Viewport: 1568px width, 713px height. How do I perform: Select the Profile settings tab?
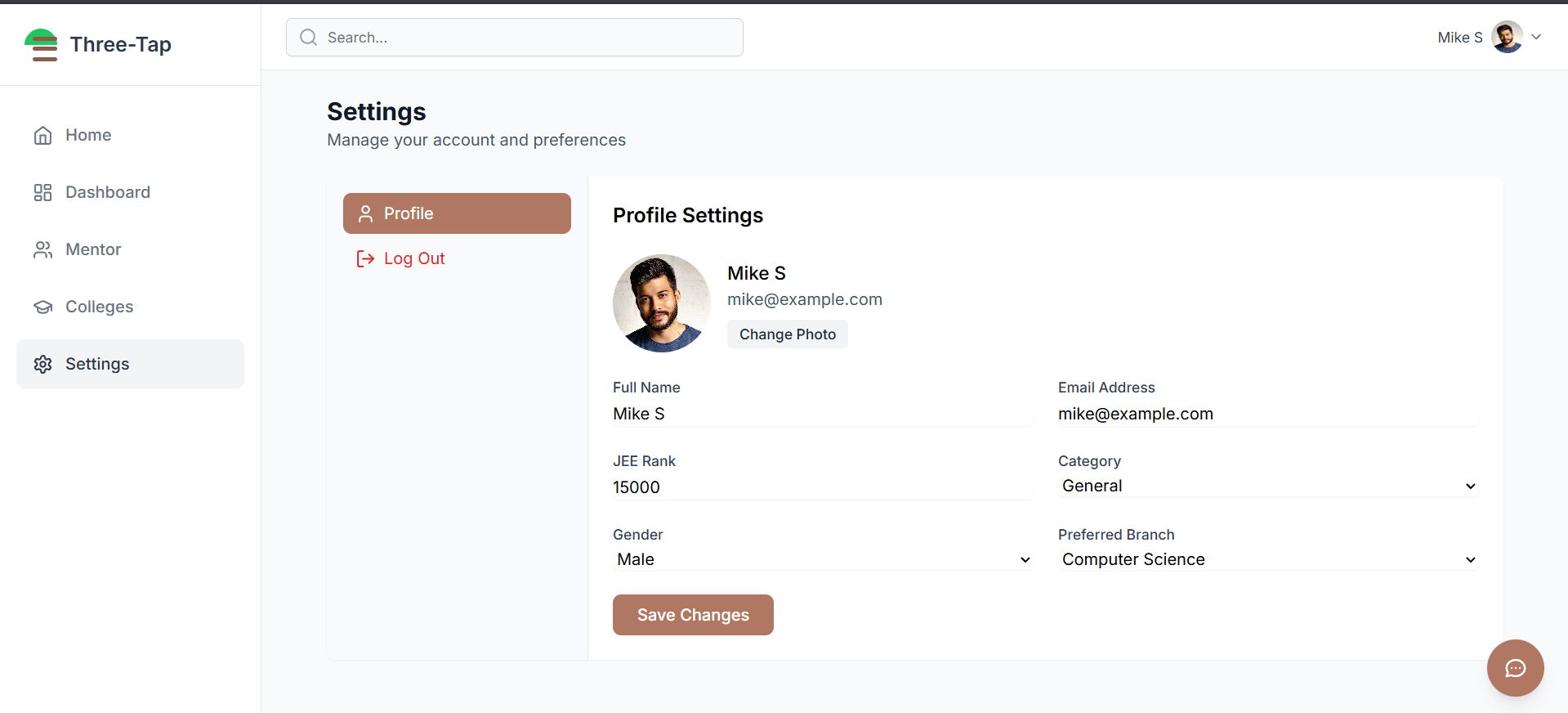tap(457, 213)
